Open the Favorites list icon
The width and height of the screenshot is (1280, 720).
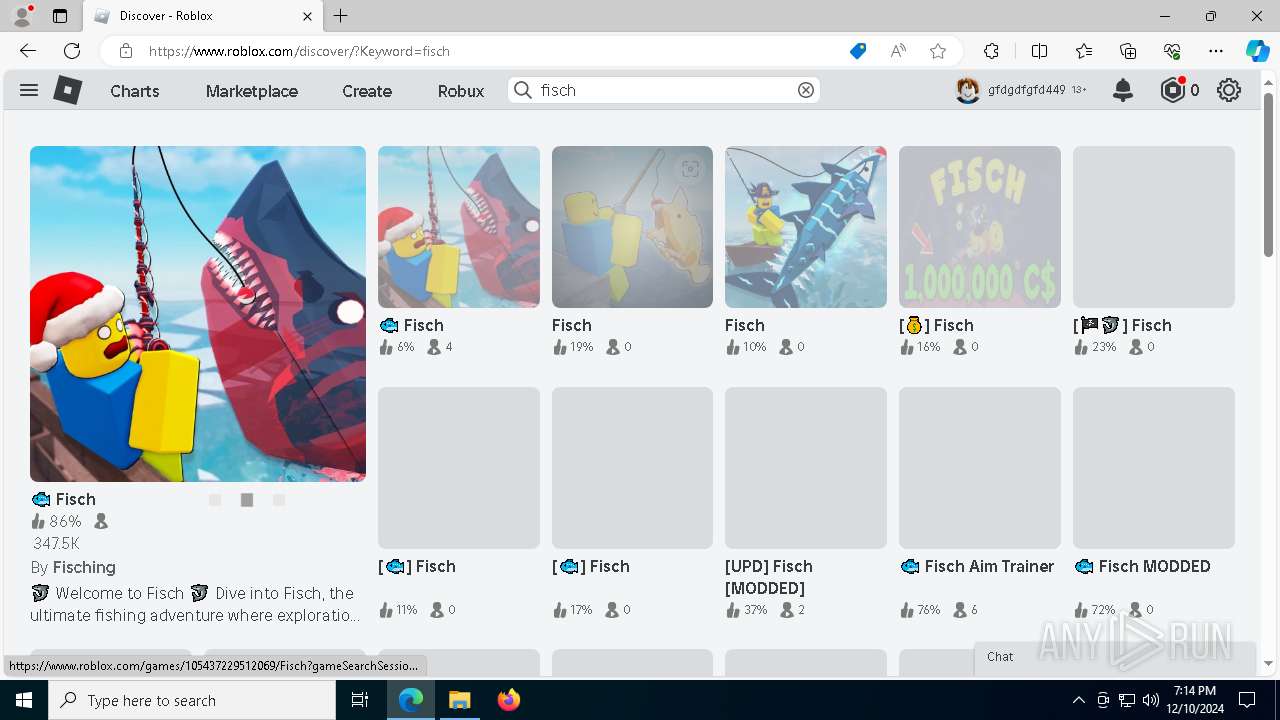coord(1084,51)
